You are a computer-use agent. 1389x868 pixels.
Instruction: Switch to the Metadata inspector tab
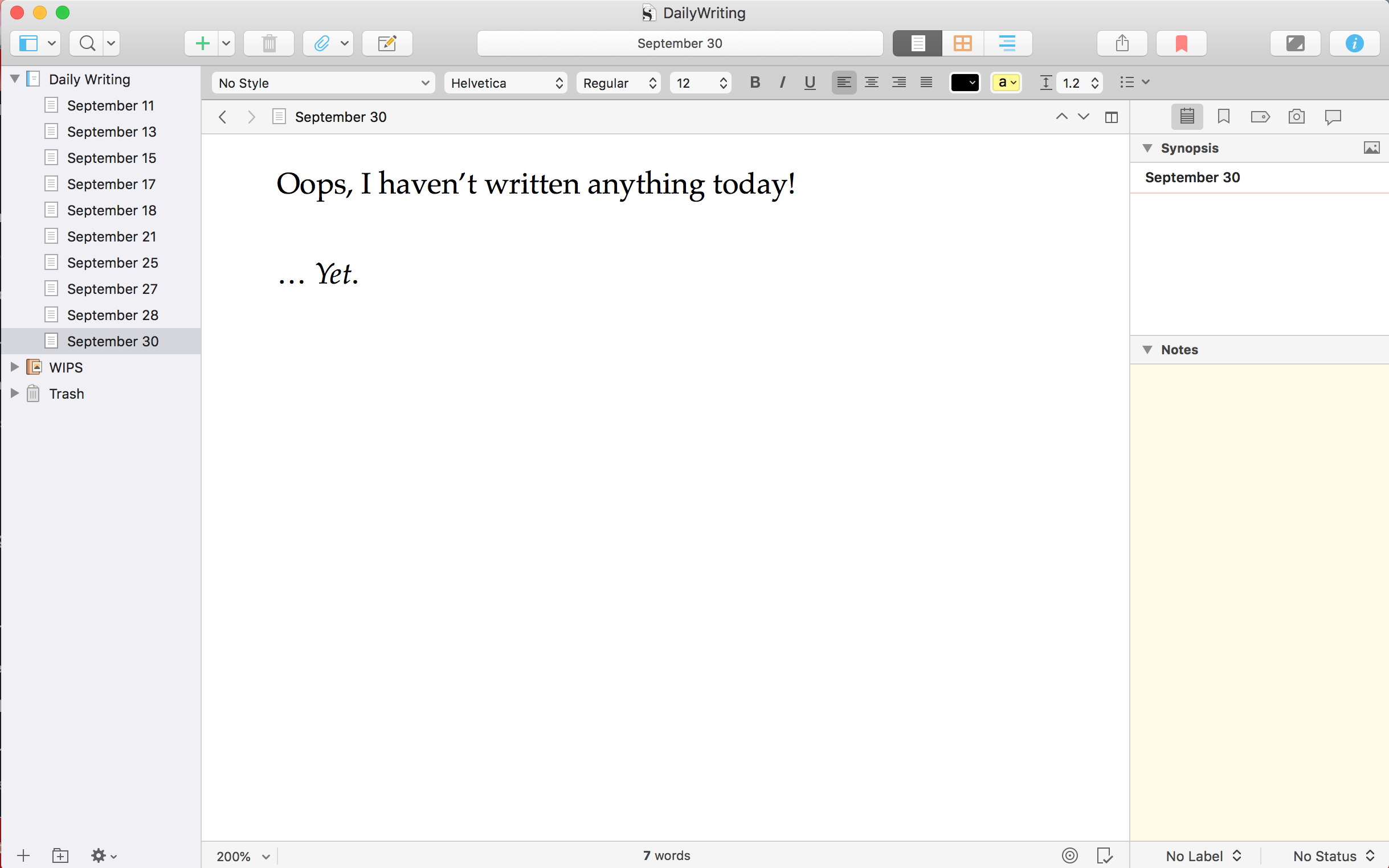[1260, 117]
